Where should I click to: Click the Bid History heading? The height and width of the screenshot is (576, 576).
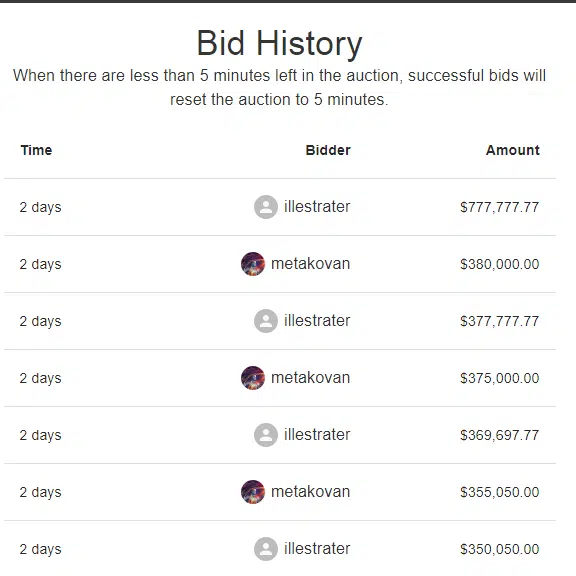pyautogui.click(x=280, y=43)
